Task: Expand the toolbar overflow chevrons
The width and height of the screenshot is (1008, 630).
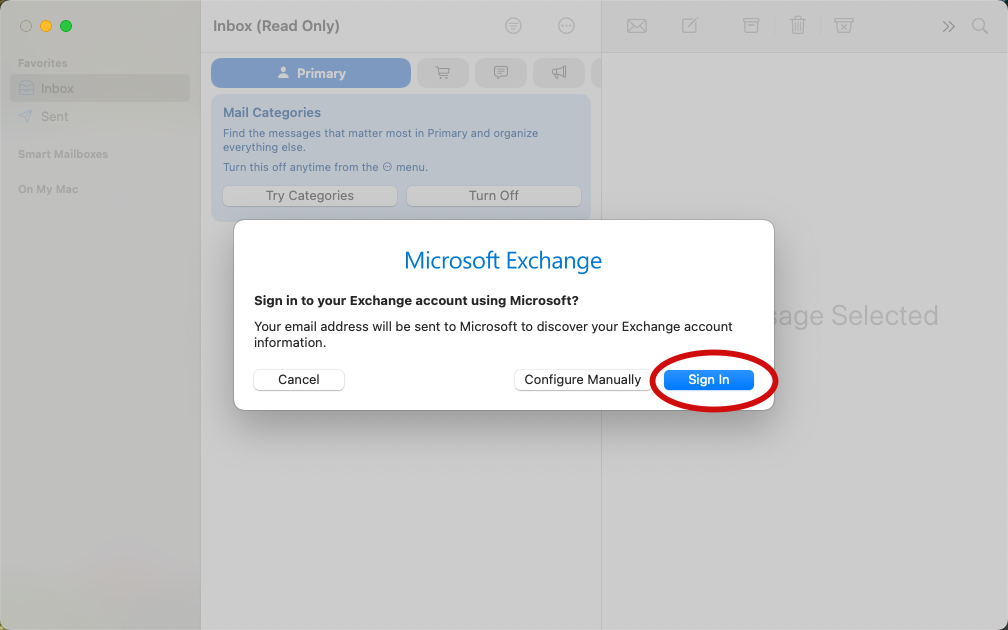Action: click(948, 26)
